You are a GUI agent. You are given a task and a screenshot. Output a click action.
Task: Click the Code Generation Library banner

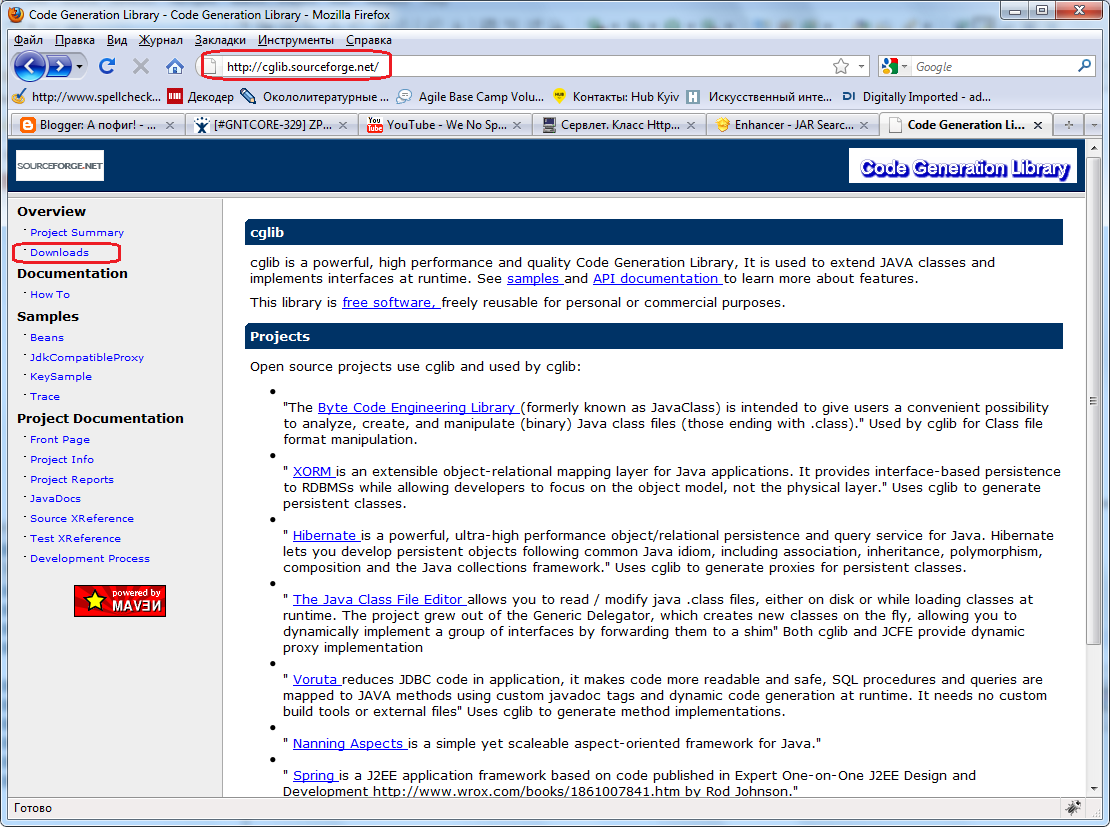[x=963, y=166]
